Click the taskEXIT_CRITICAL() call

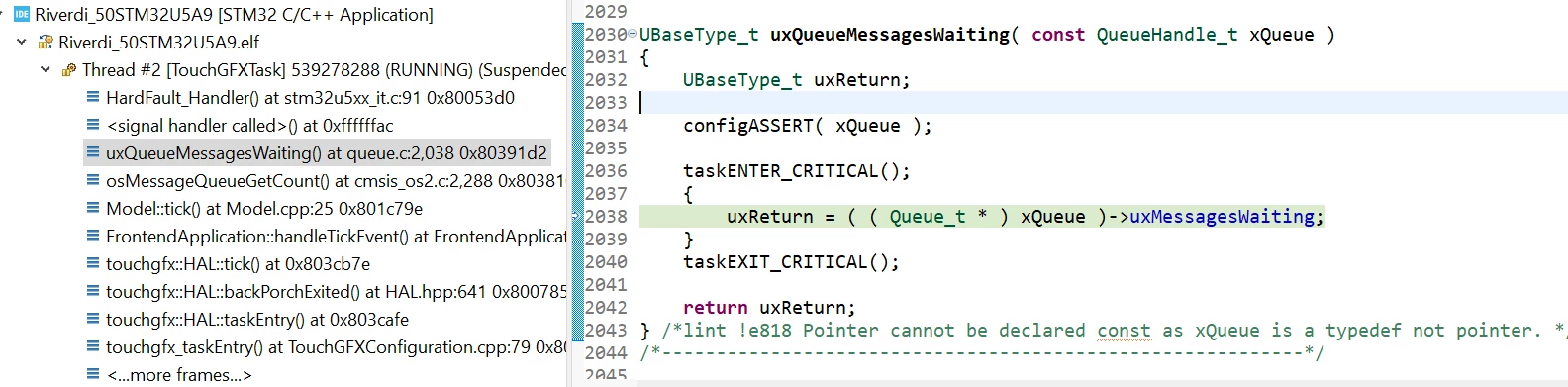pos(791,262)
